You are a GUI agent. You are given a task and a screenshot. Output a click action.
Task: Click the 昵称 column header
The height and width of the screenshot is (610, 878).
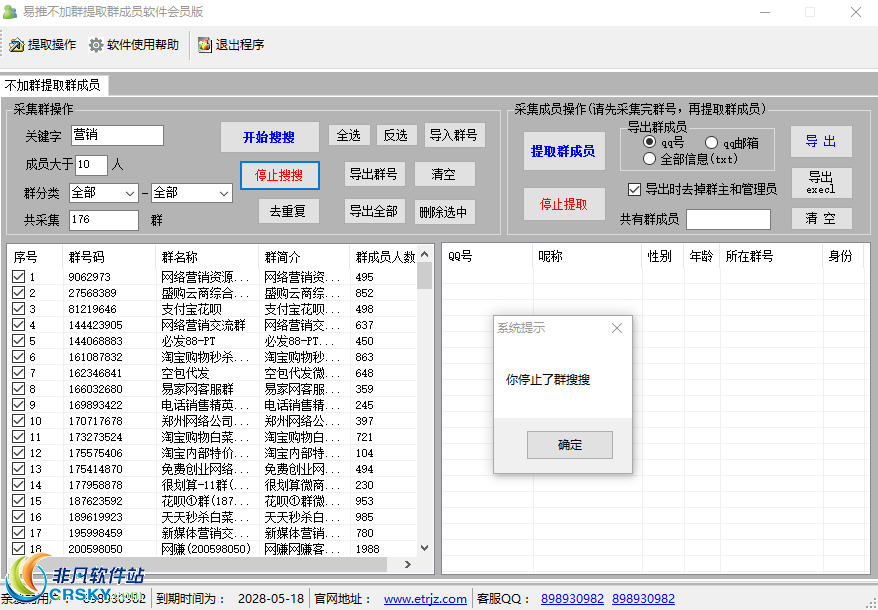(x=587, y=257)
